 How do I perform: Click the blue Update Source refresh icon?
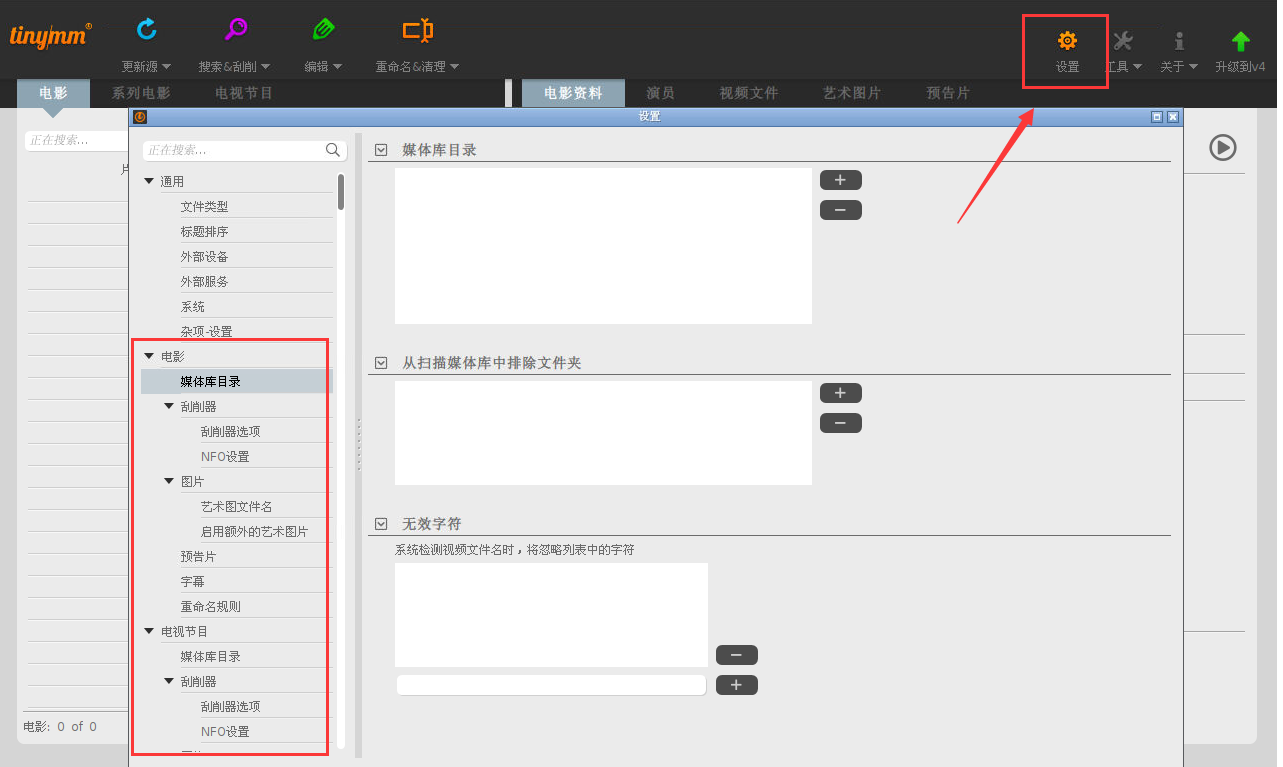coord(146,30)
